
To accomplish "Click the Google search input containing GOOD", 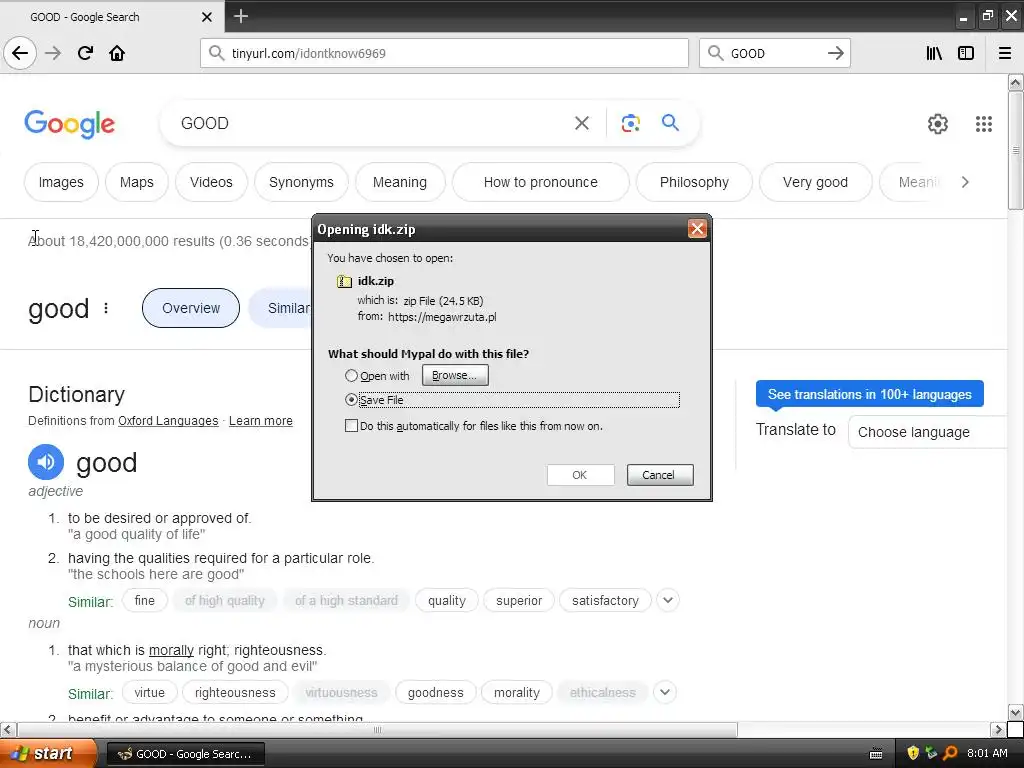I will click(372, 123).
